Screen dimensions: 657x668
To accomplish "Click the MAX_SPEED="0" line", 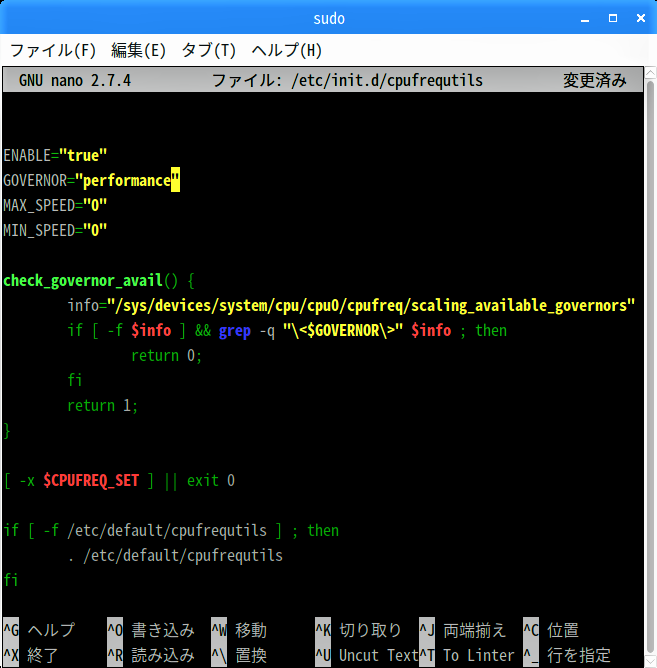I will [x=55, y=205].
